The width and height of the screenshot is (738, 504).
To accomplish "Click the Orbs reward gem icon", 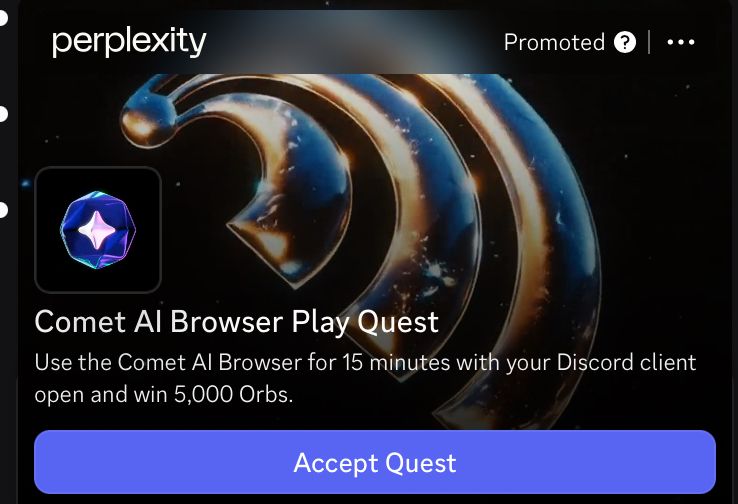I will pos(98,230).
